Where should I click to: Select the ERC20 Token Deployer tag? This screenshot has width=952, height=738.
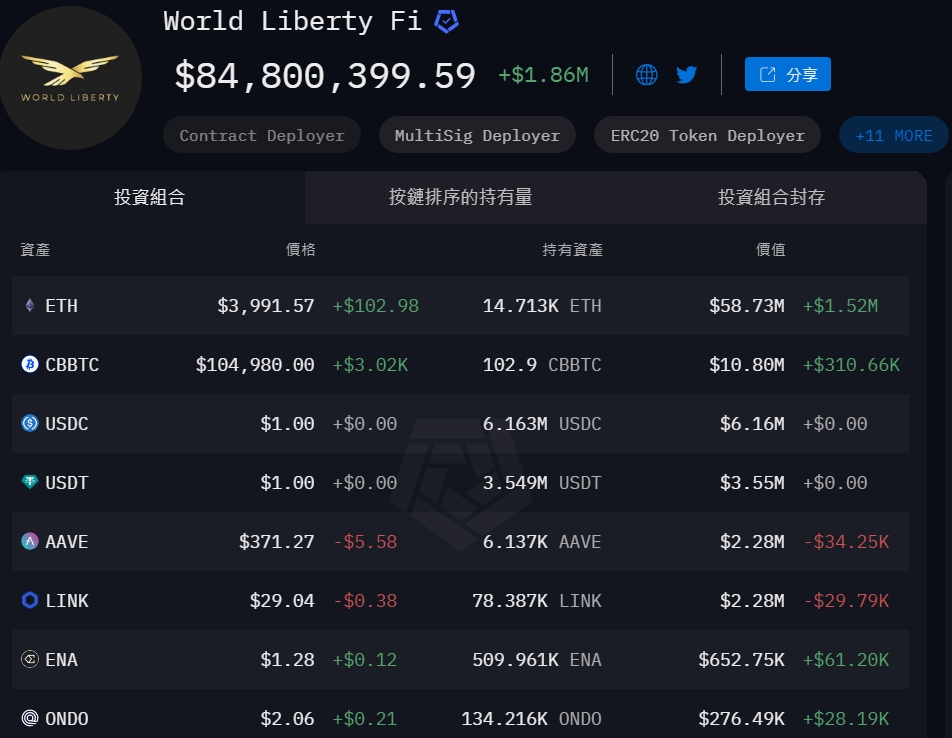click(x=707, y=135)
